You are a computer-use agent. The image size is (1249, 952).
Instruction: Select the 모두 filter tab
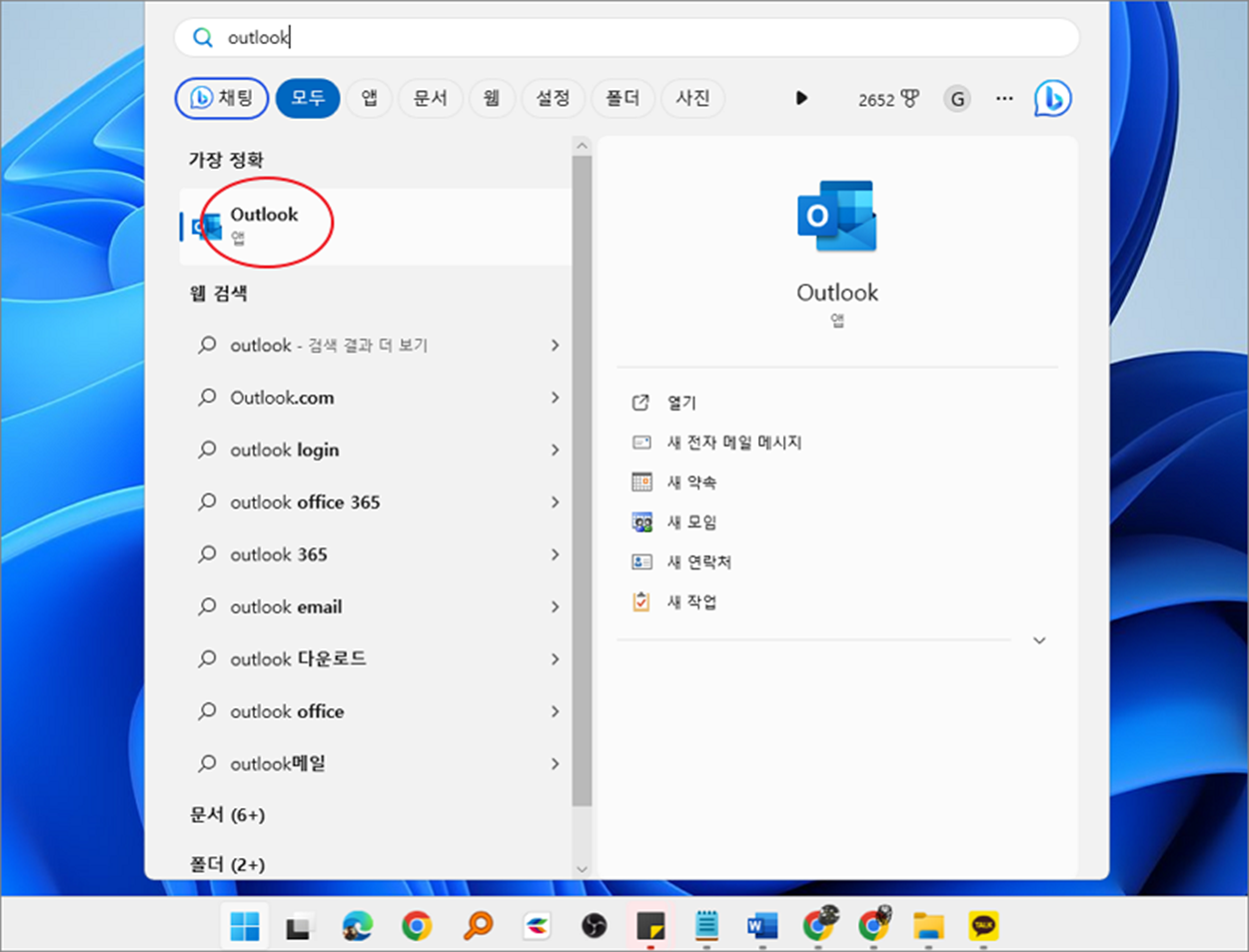308,98
